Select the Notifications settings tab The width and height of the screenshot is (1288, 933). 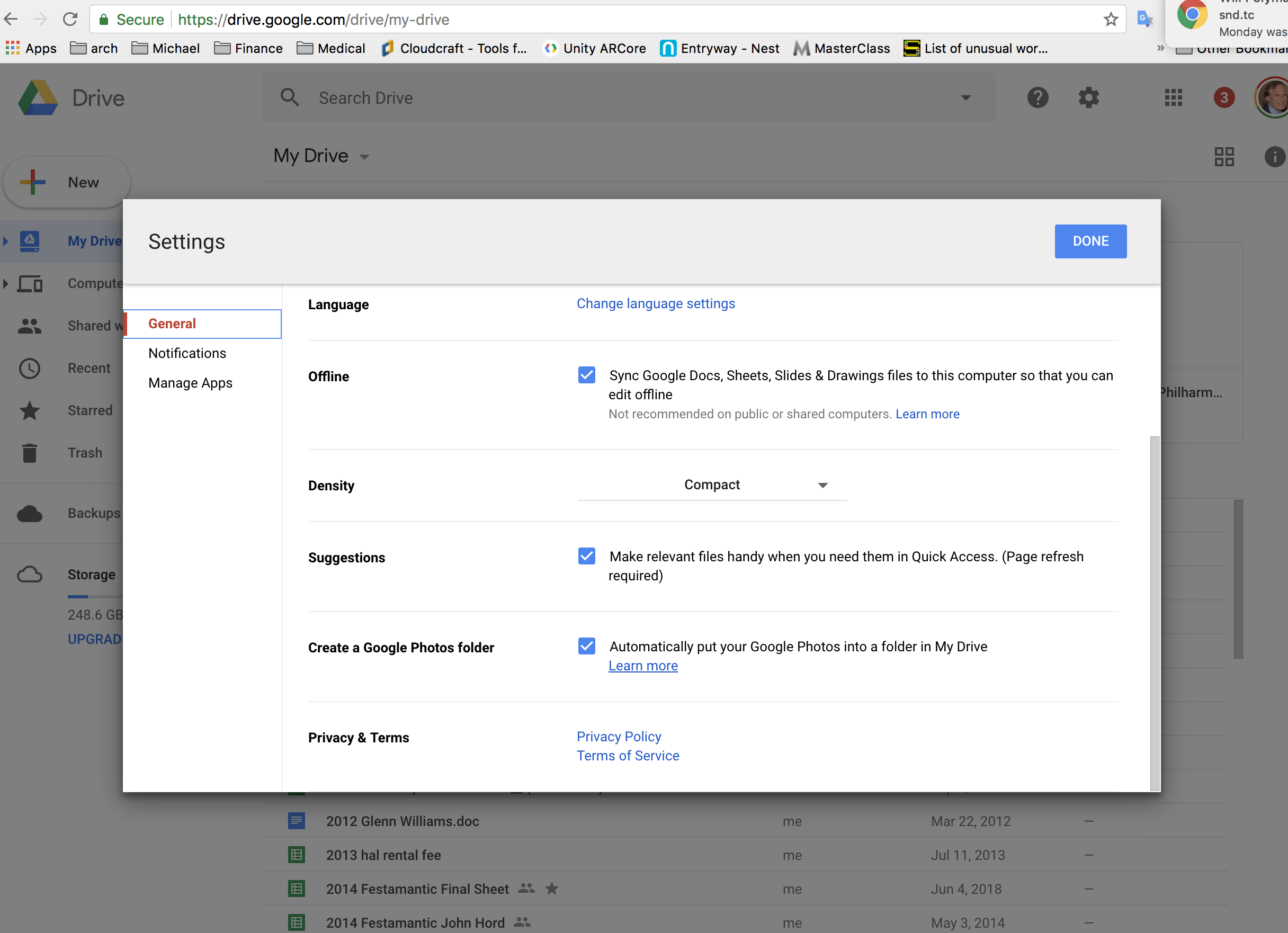tap(187, 353)
